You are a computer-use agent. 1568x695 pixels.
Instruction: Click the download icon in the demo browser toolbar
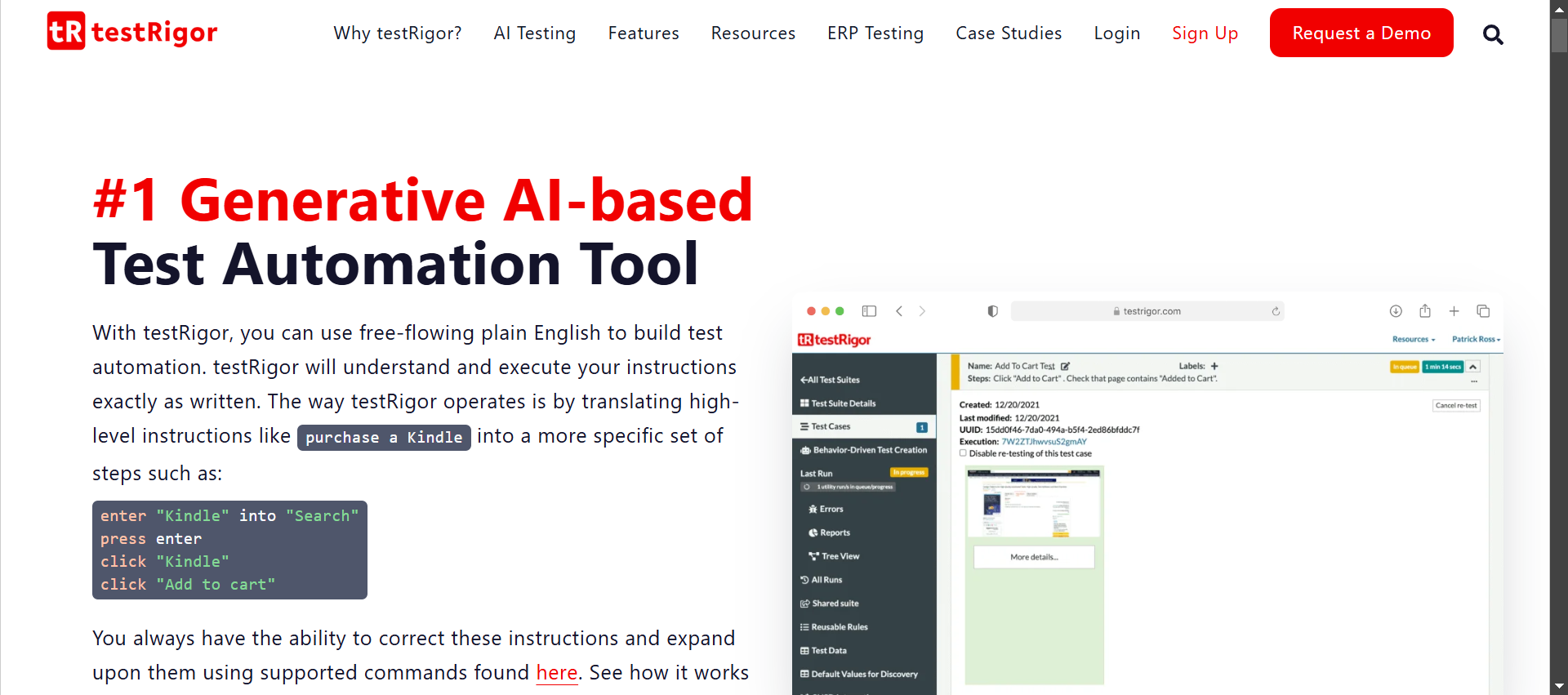click(1396, 311)
